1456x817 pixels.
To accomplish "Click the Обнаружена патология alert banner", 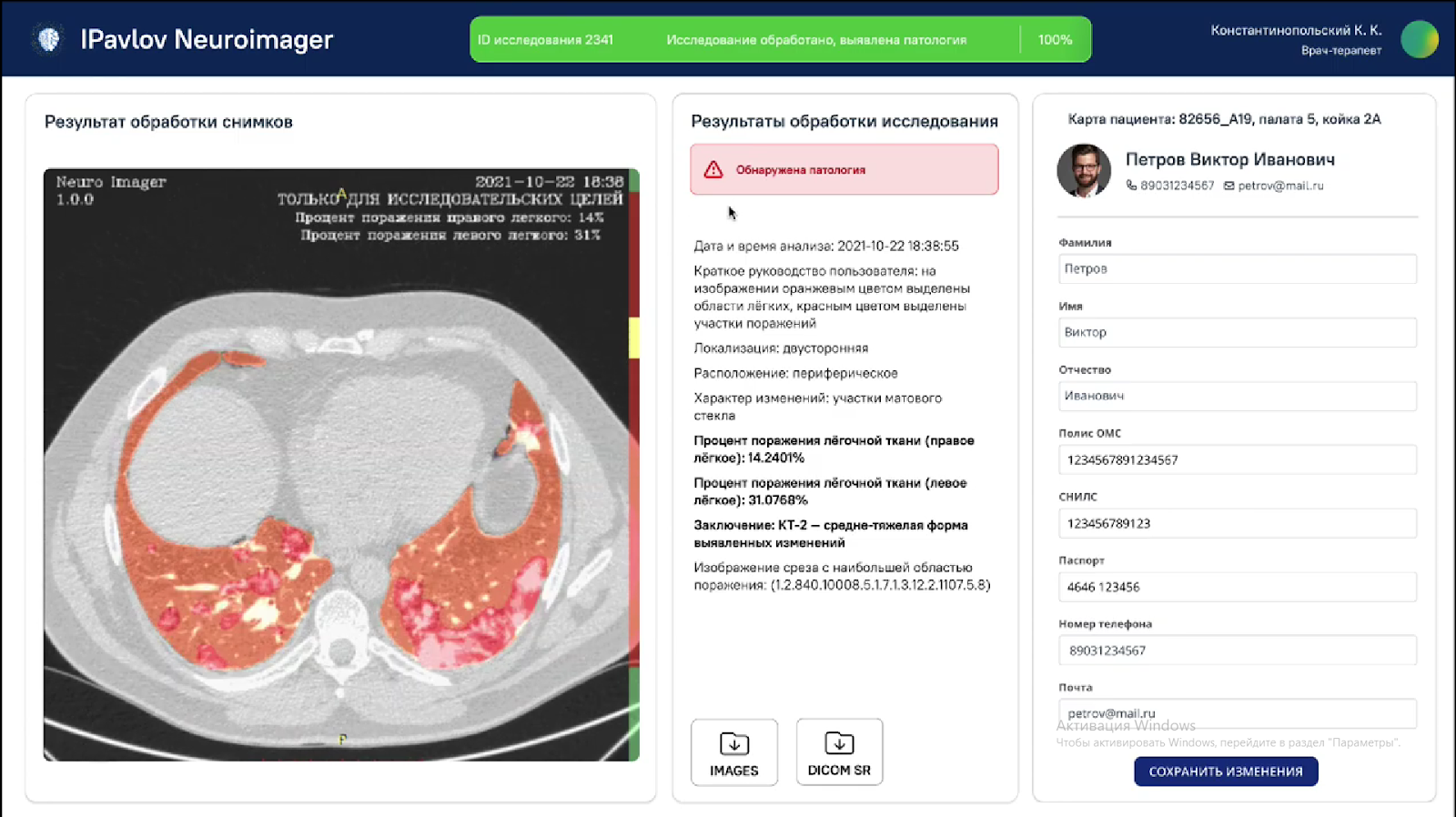I will click(844, 170).
